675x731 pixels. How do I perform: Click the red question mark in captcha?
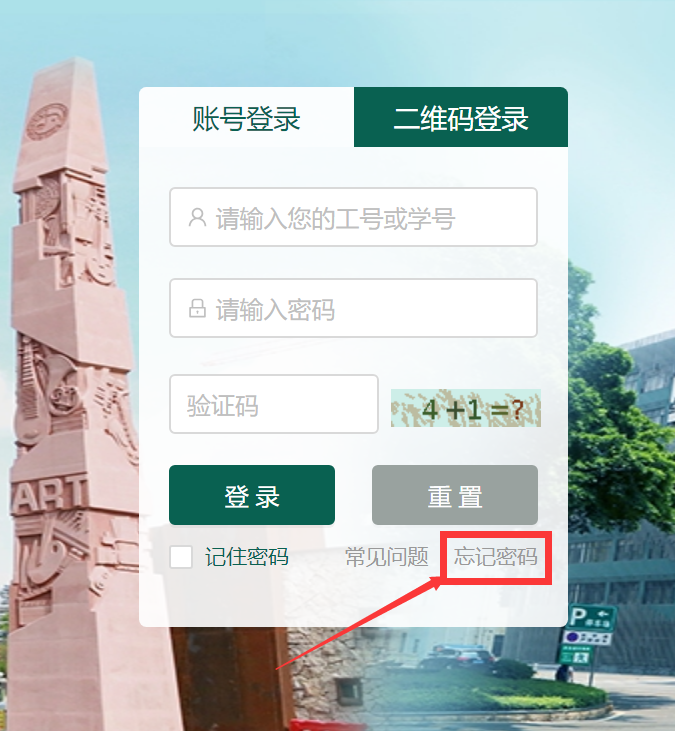(x=517, y=410)
